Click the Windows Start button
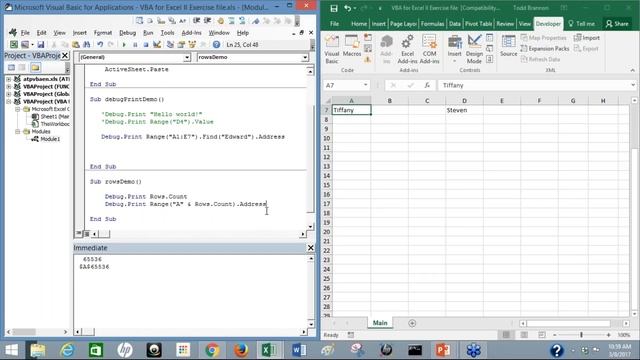 pos(11,350)
